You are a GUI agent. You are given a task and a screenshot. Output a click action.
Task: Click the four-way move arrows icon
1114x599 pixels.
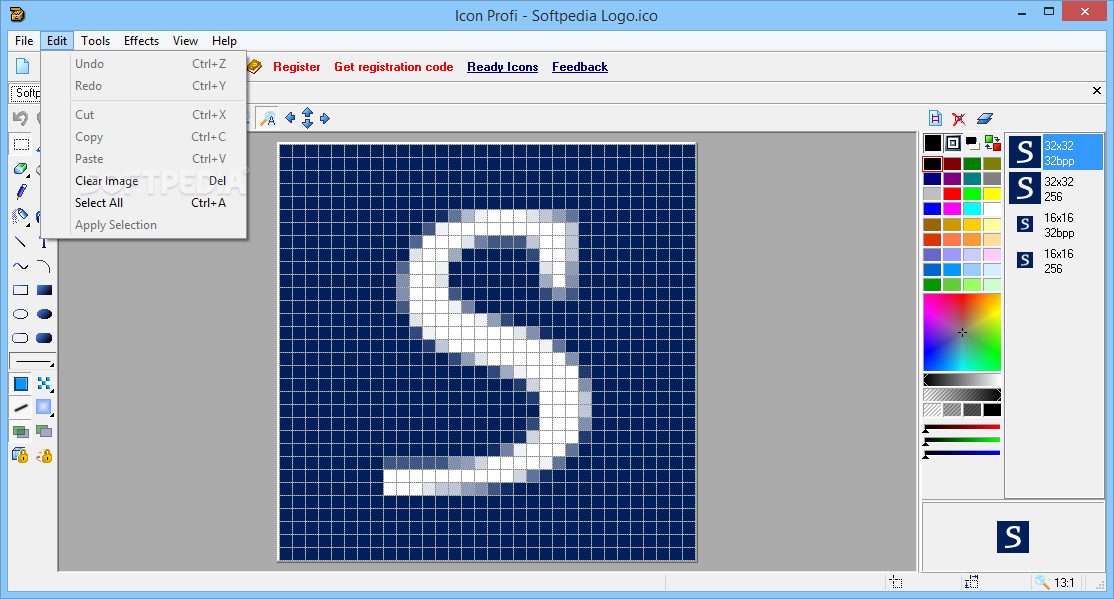(308, 118)
